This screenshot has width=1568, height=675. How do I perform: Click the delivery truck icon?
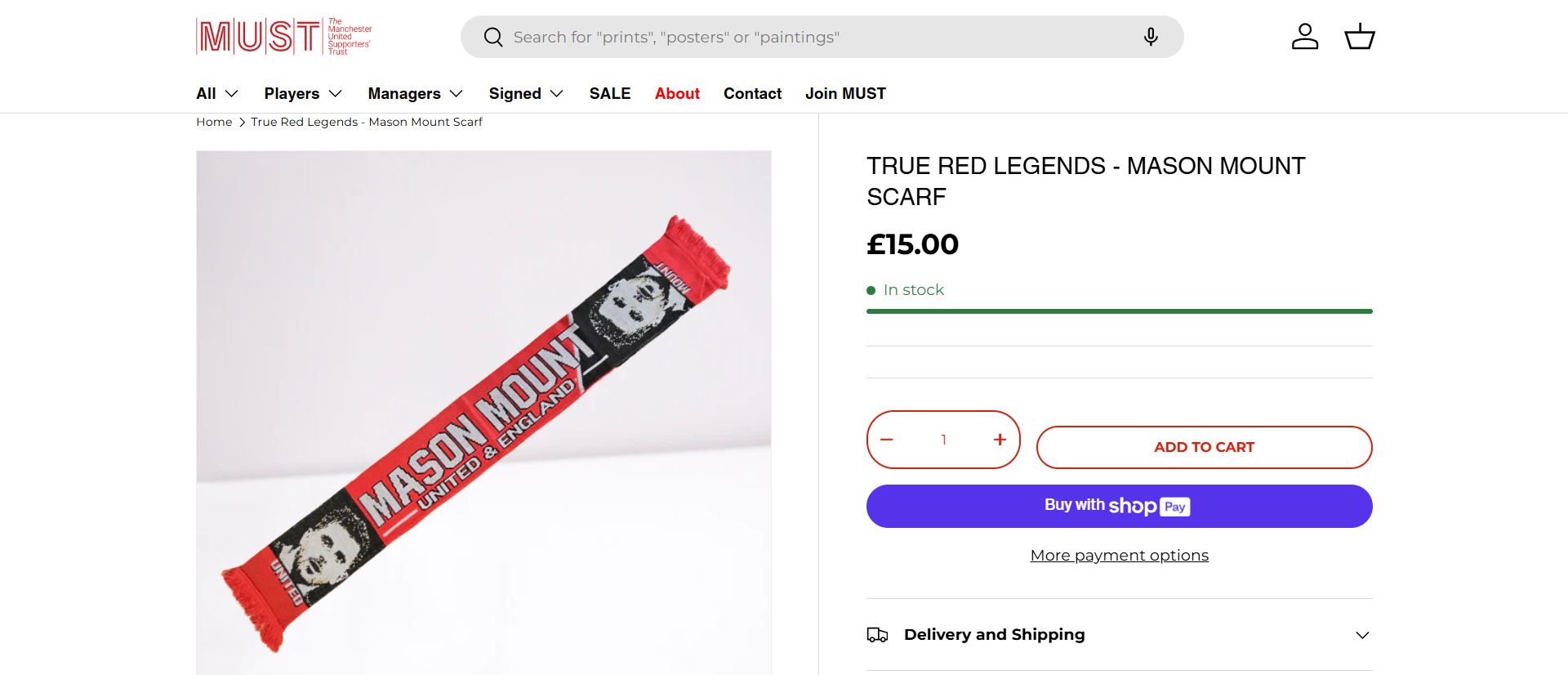tap(877, 635)
